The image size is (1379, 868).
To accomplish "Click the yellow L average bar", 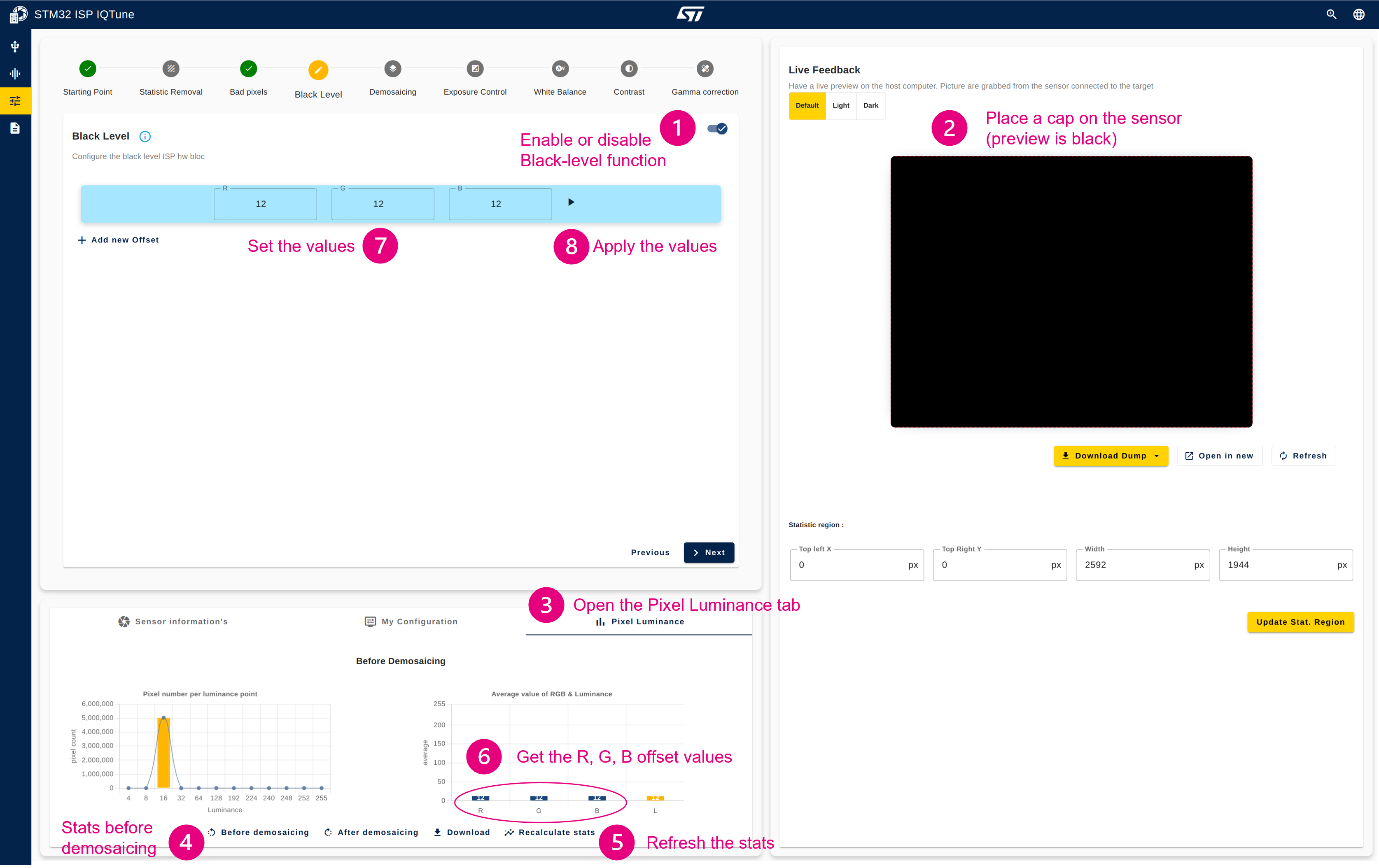I will (x=655, y=798).
